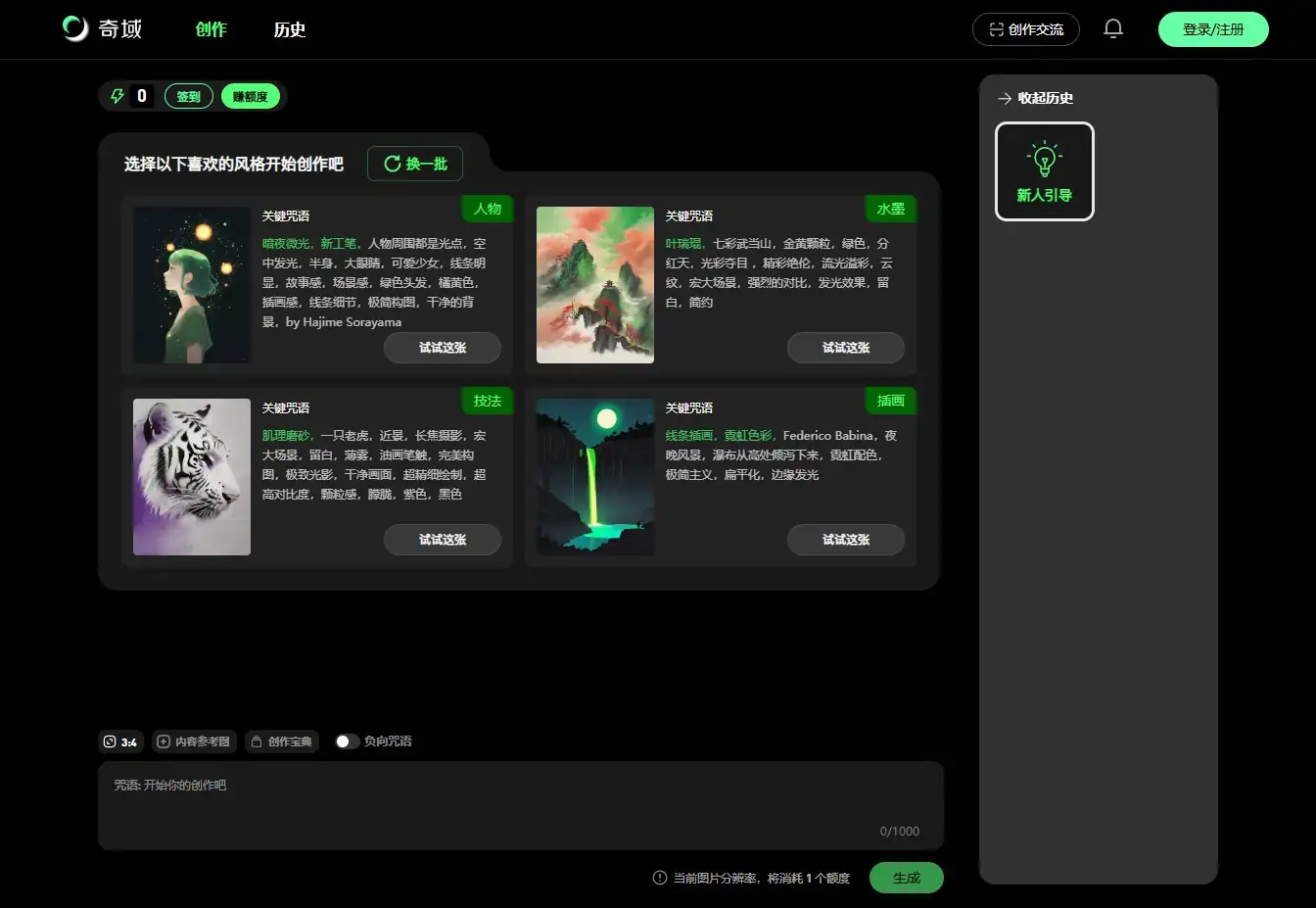Refresh styles with 换一批 button
Screen dimensions: 1316x908
(415, 164)
